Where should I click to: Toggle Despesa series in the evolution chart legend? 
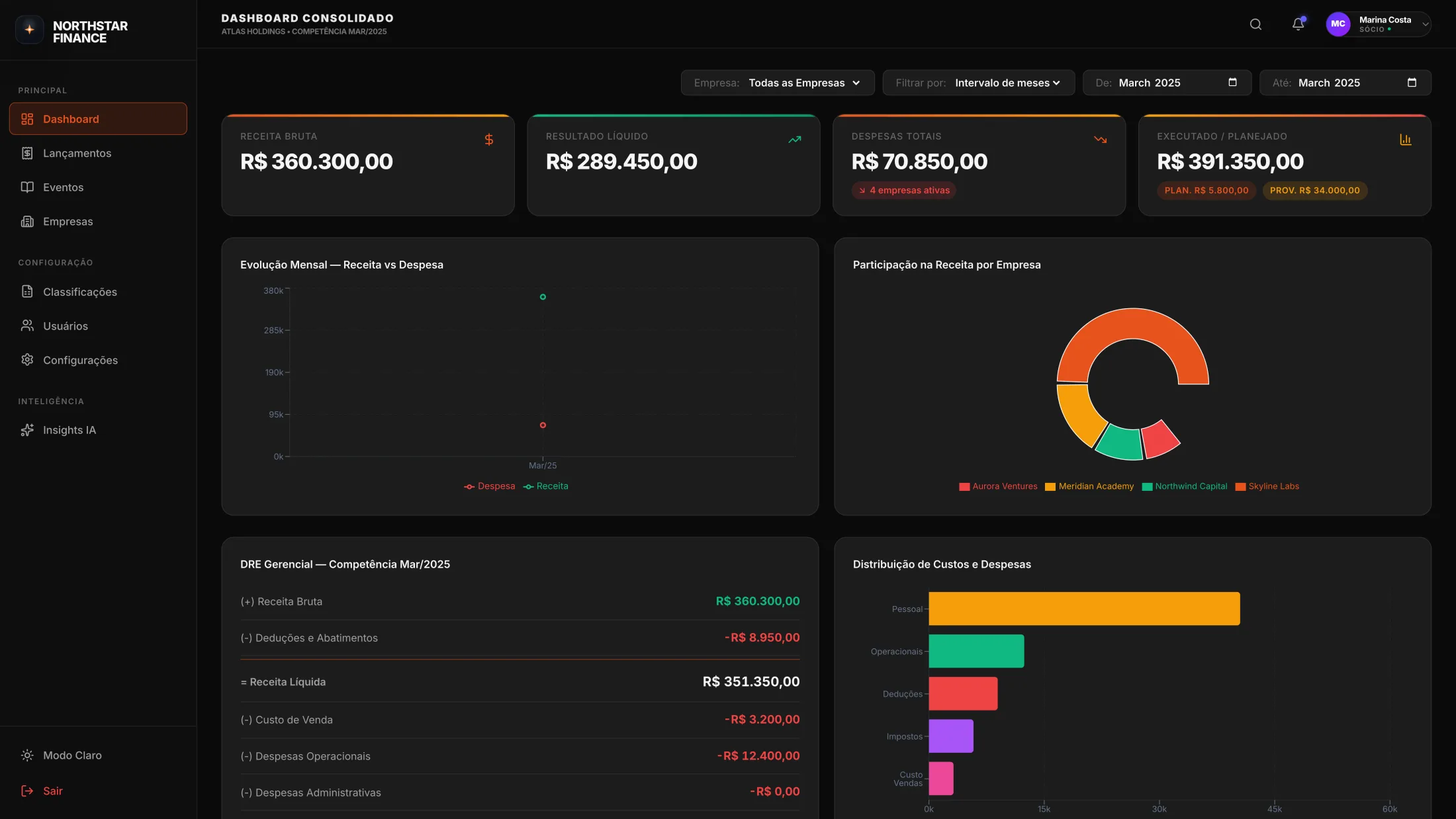490,486
